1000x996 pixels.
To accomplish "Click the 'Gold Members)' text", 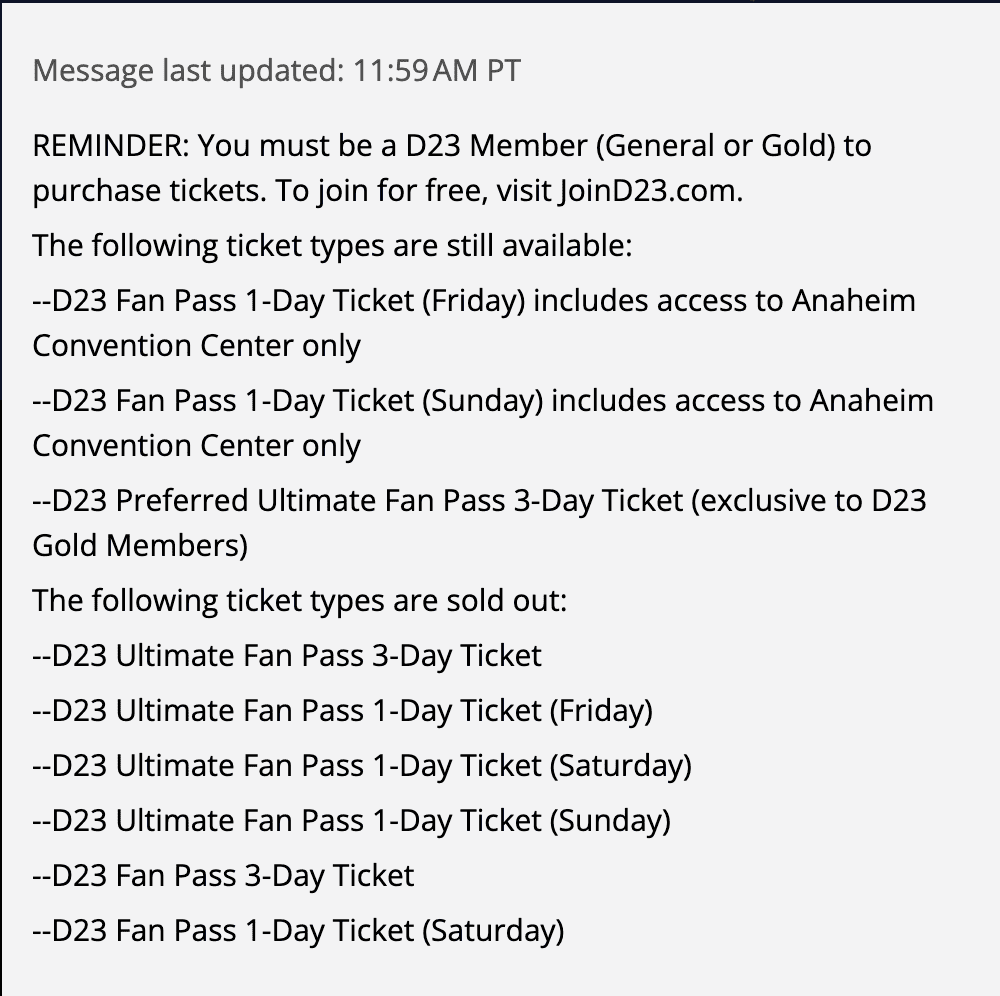I will pyautogui.click(x=140, y=546).
